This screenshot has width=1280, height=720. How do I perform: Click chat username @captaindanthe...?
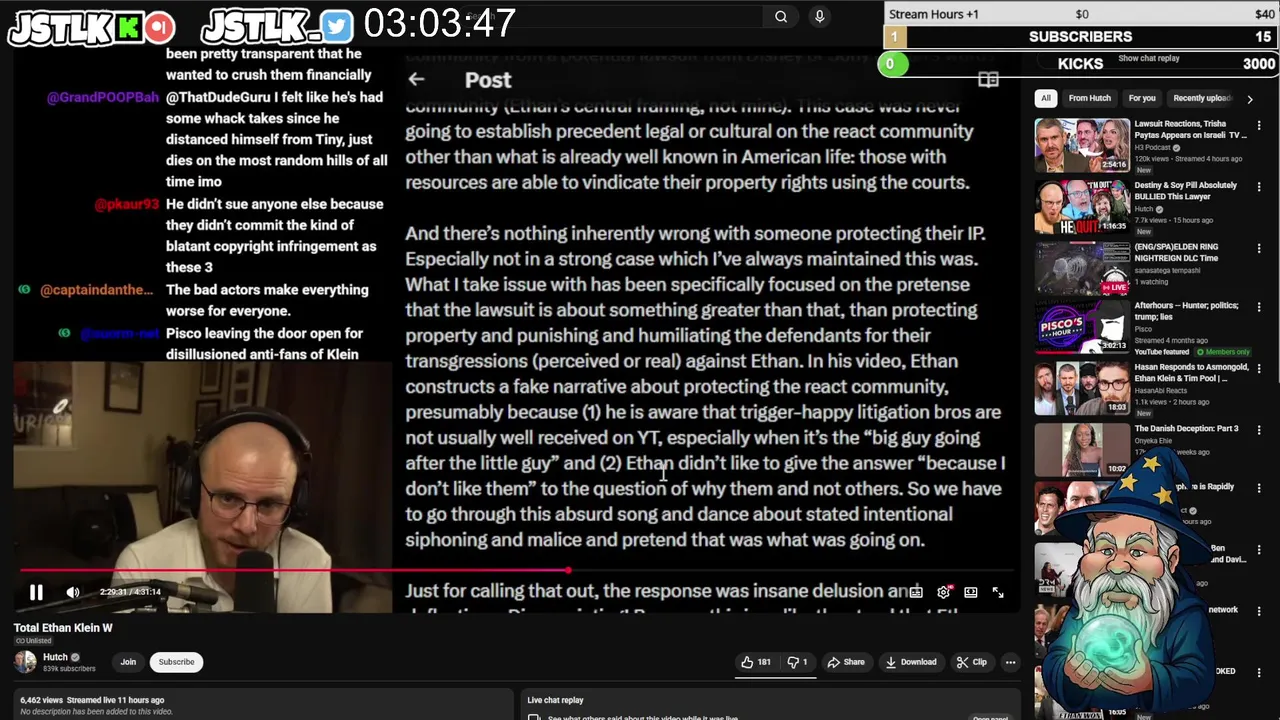[96, 290]
